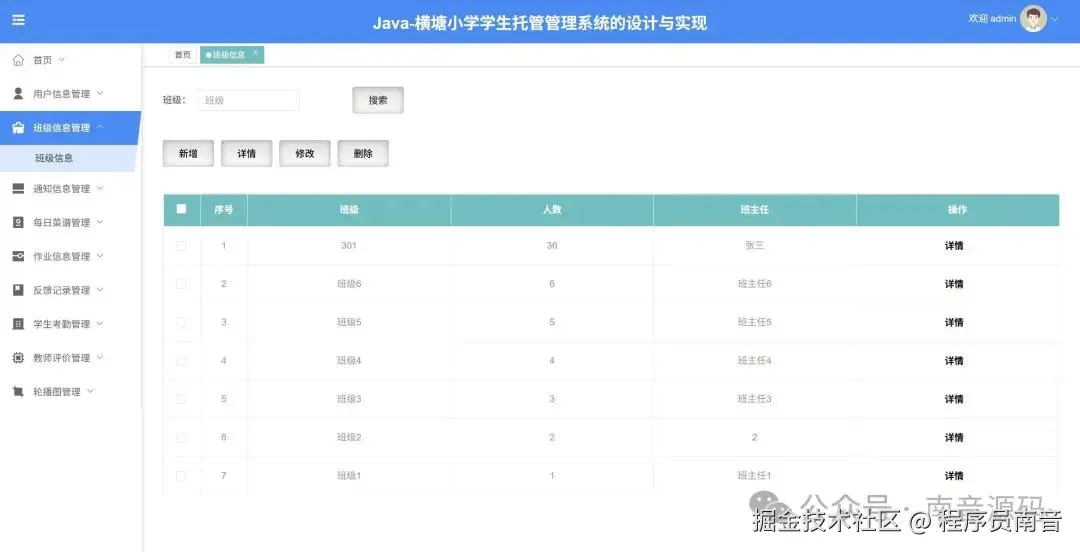Click the 新增 button
The image size is (1080, 552).
point(188,154)
